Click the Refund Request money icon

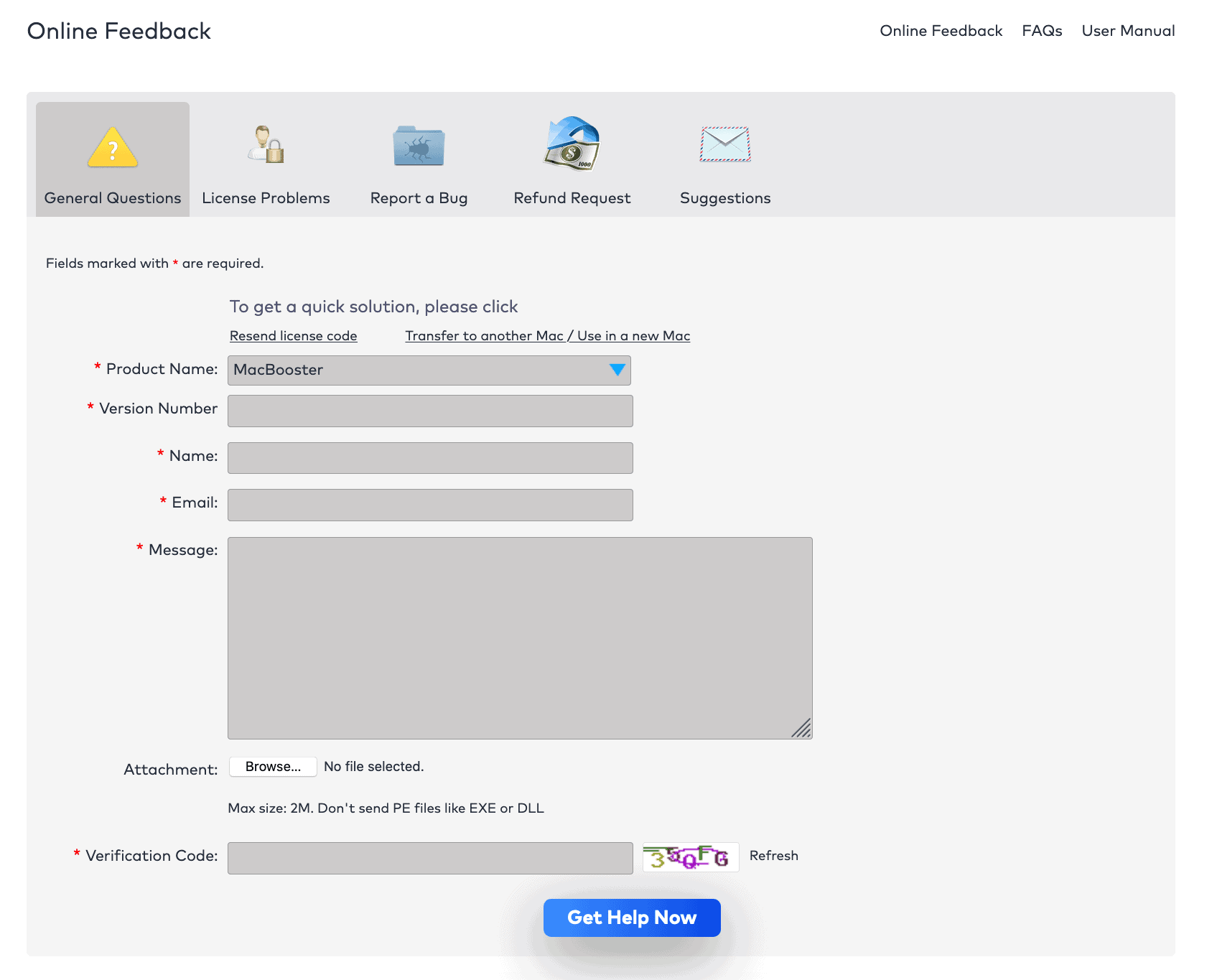pyautogui.click(x=572, y=145)
